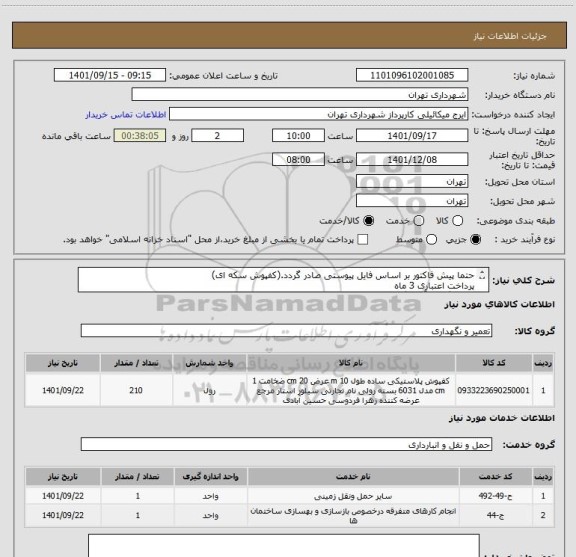Viewport: 576px width, 557px height.
Task: Click service code ج-44 cell
Action: pos(496,515)
